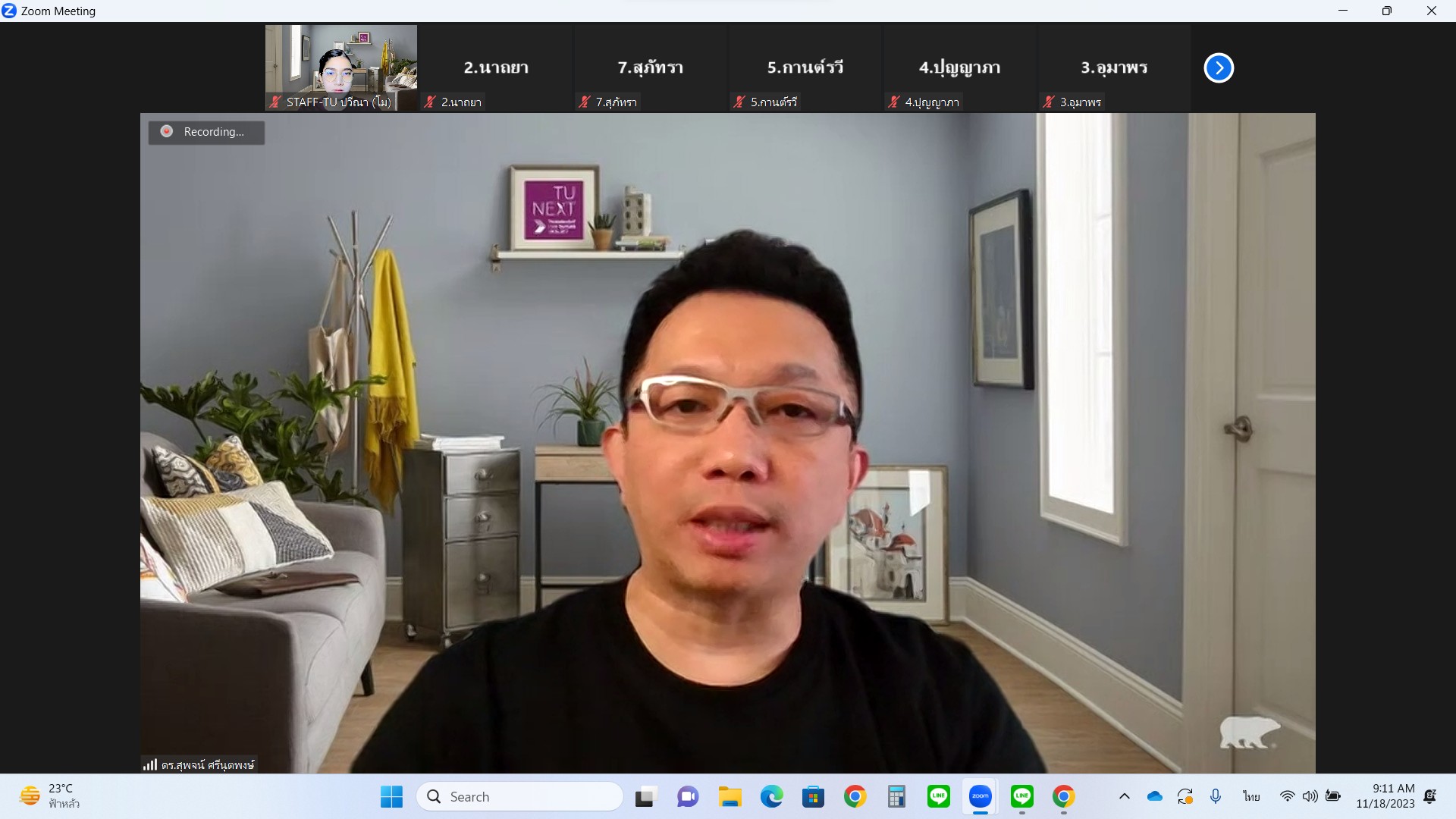The width and height of the screenshot is (1456, 819).
Task: Open the OneDrive cloud tray icon
Action: pos(1155,796)
